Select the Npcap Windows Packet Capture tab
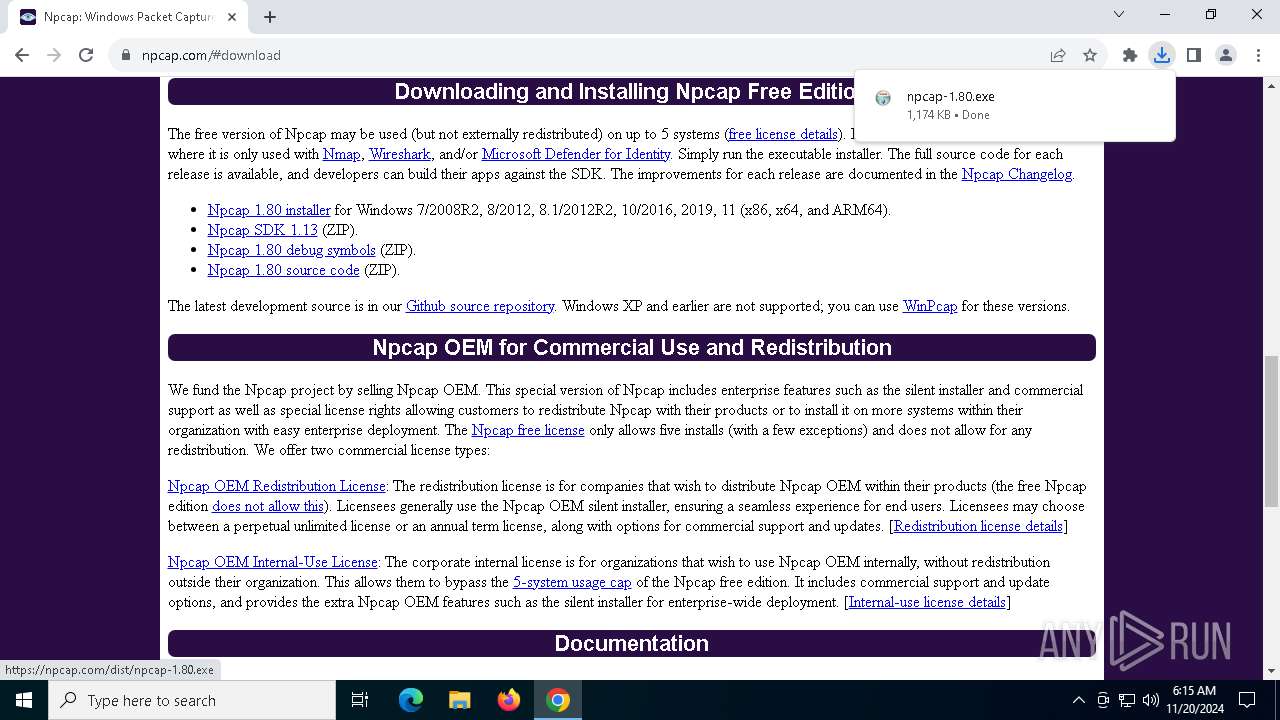Viewport: 1280px width, 720px height. point(128,17)
